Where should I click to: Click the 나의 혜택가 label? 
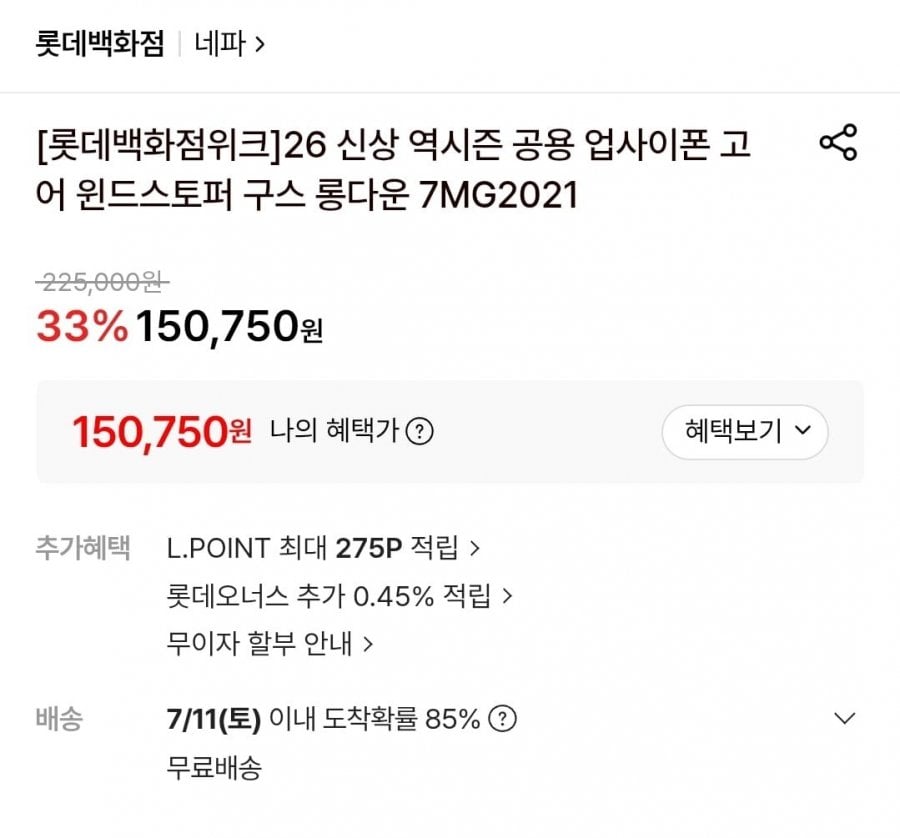[334, 430]
